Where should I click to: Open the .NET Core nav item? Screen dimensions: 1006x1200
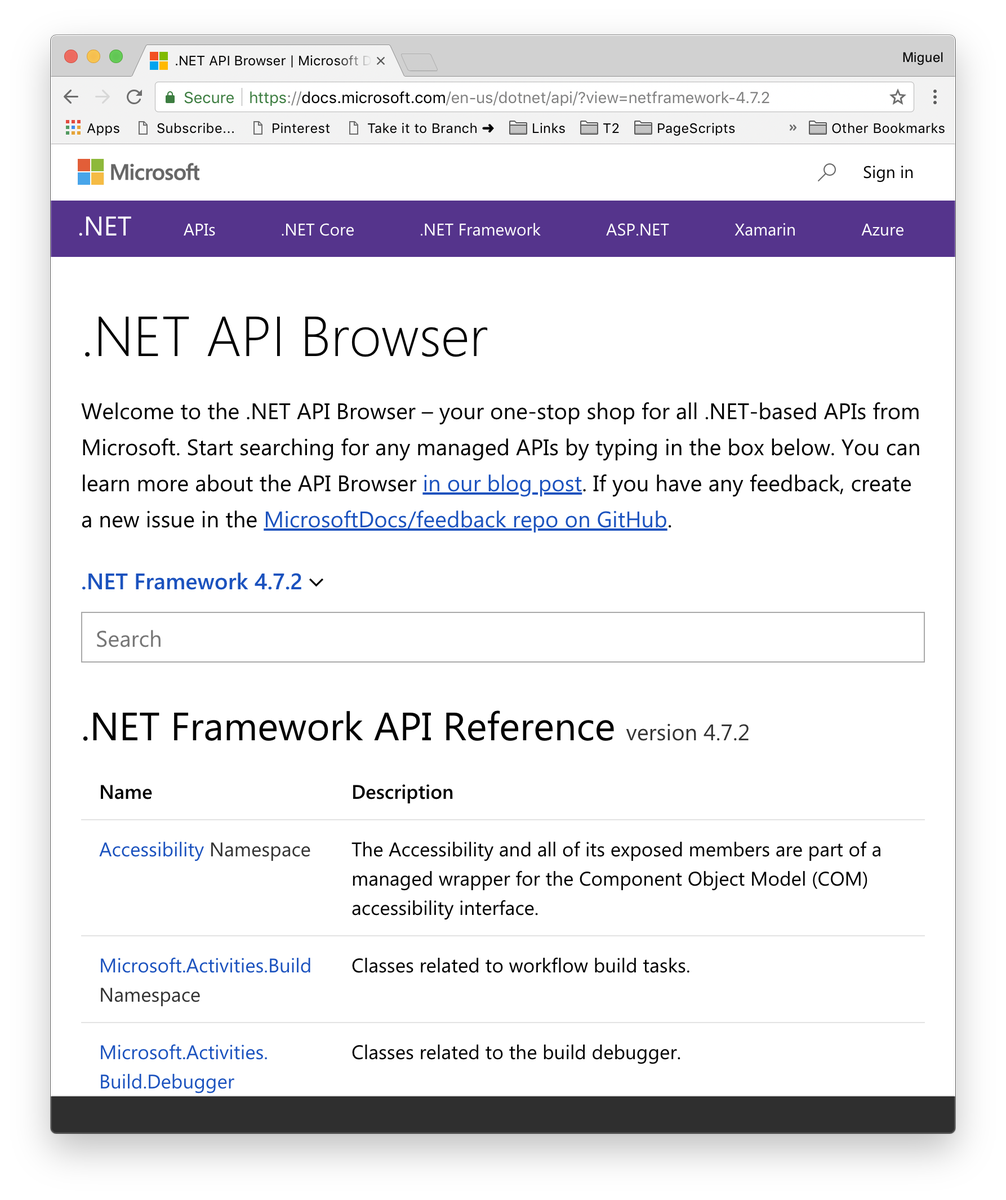click(317, 229)
